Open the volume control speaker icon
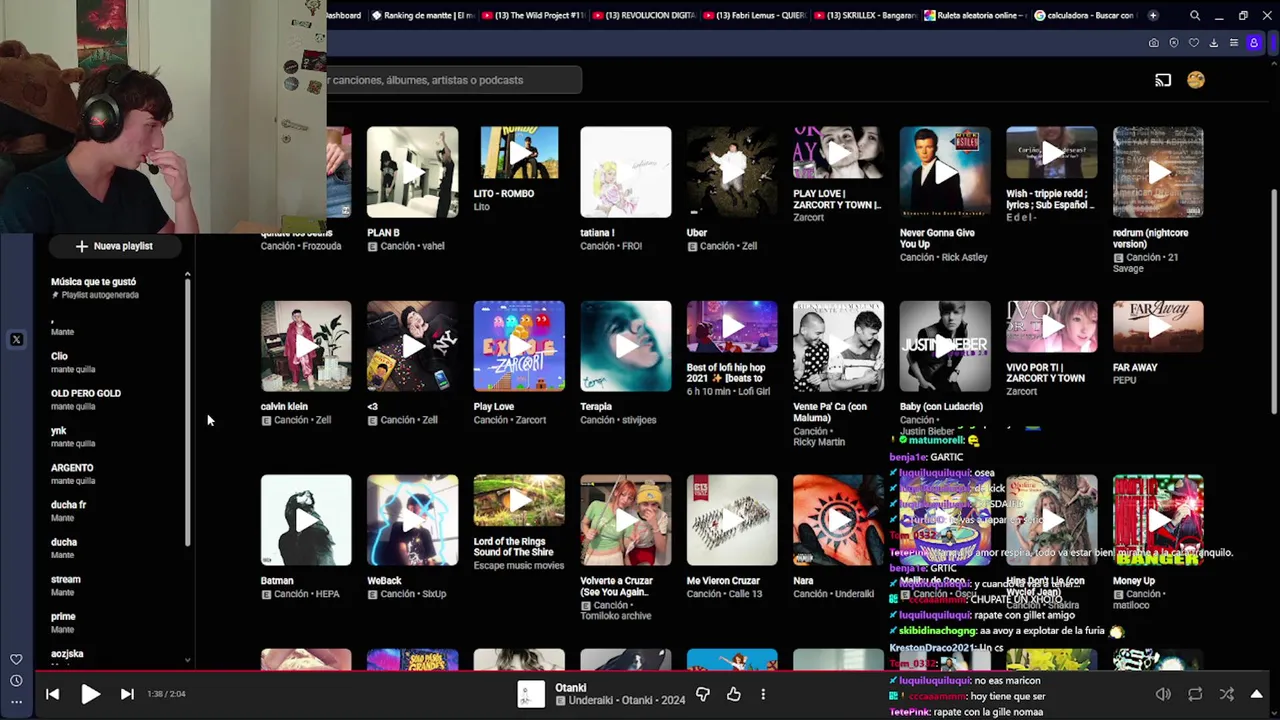The image size is (1280, 720). (1163, 694)
